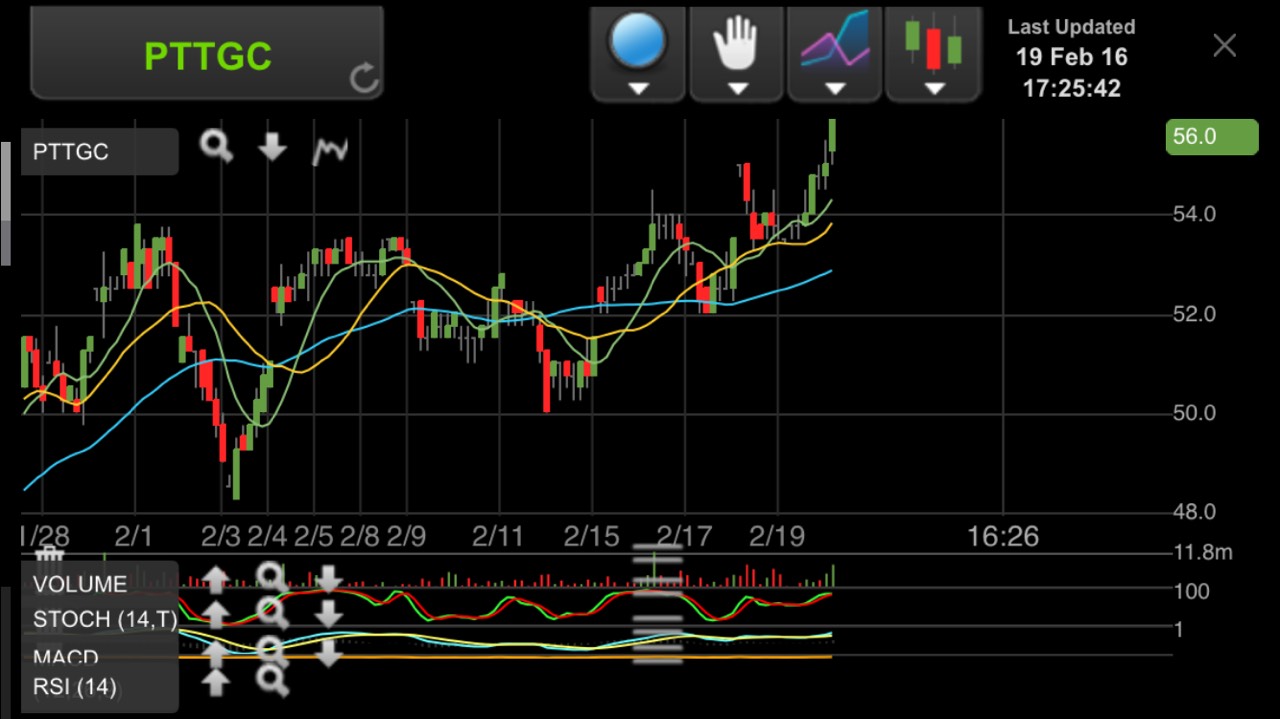1280x719 pixels.
Task: Open the wave line-style icon for PTTGC
Action: 330,150
